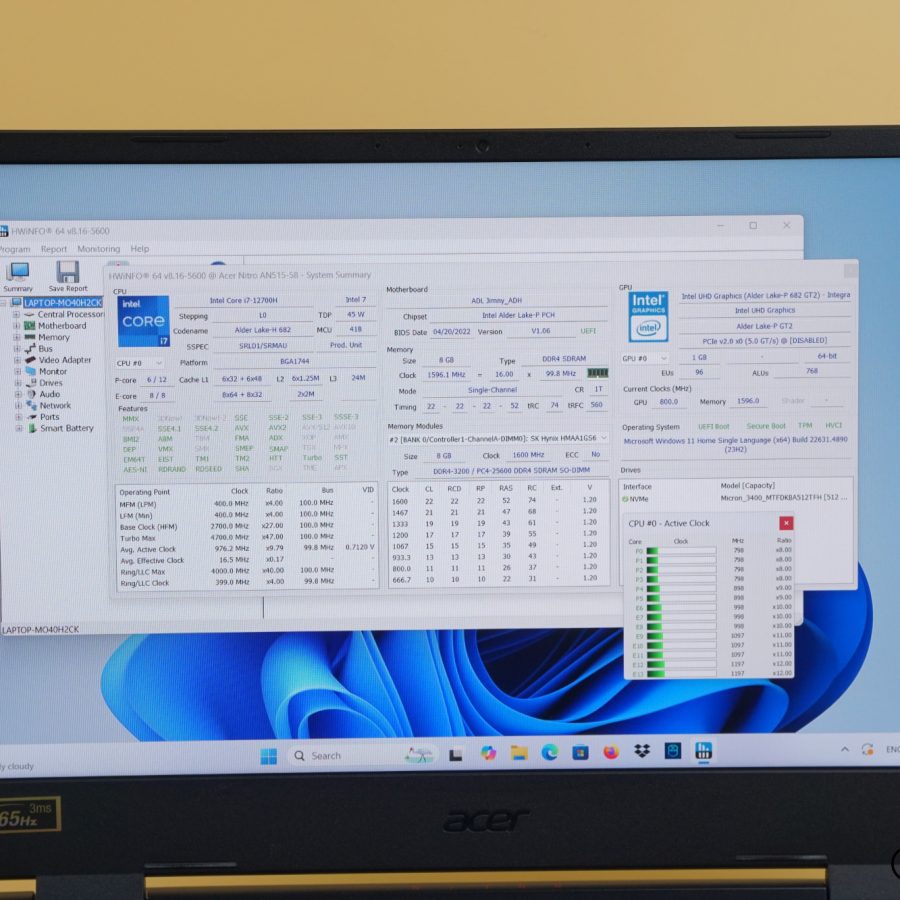
Task: Open the Help menu
Action: tap(139, 249)
